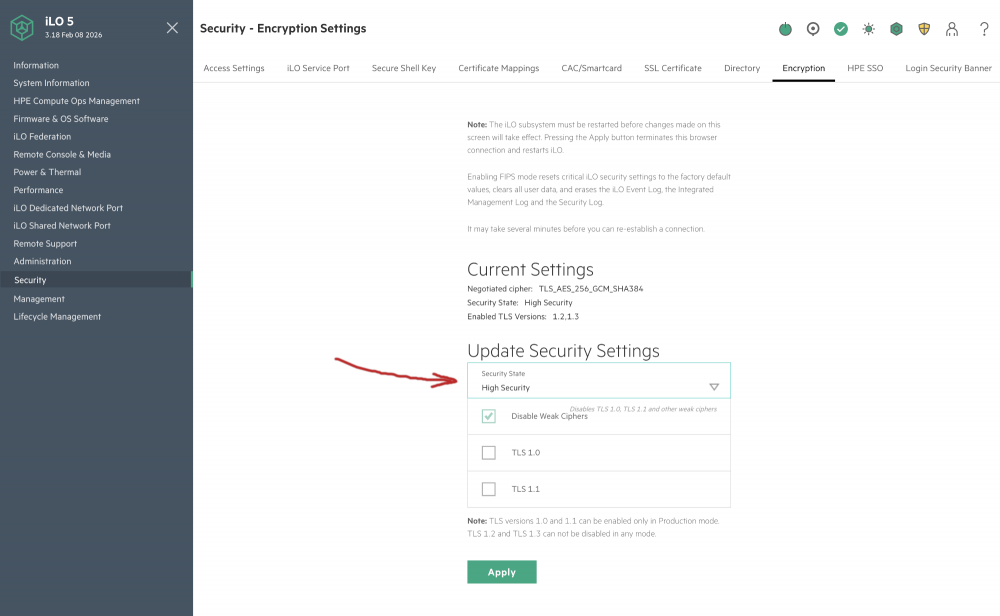The width and height of the screenshot is (1000, 616).
Task: Open Administration in the sidebar
Action: [x=42, y=261]
